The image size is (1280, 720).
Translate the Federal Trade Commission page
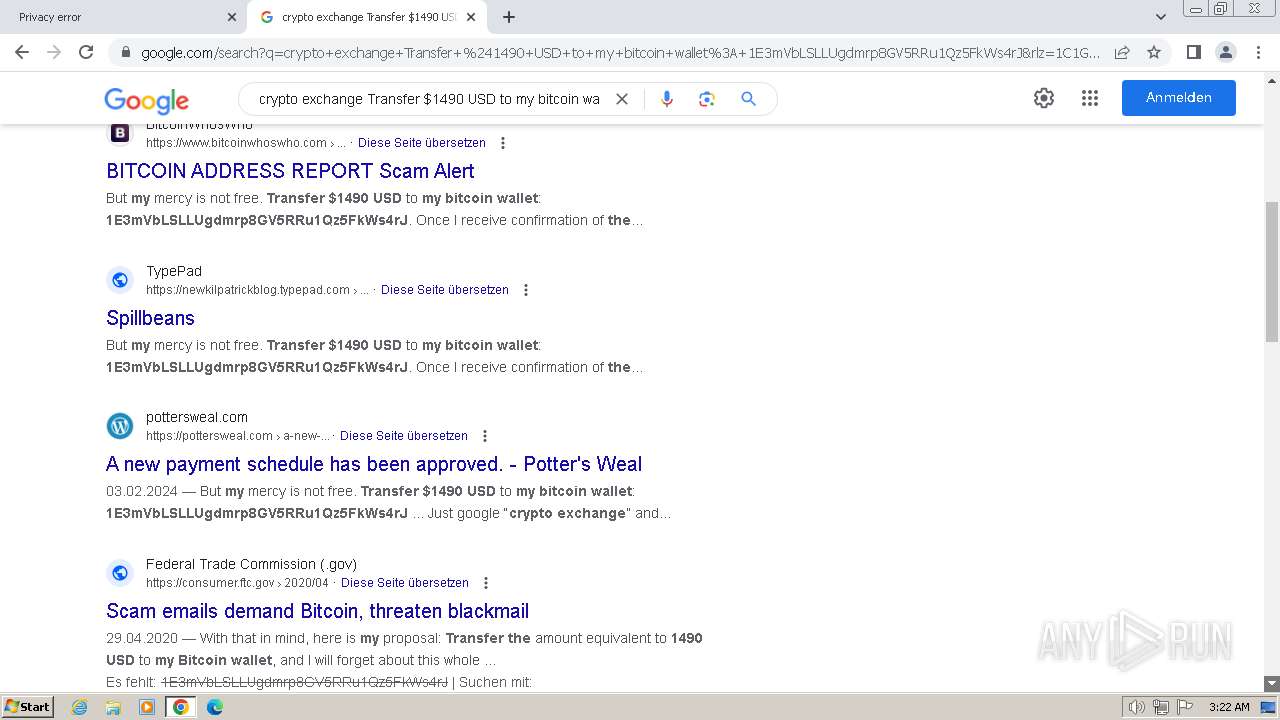405,583
